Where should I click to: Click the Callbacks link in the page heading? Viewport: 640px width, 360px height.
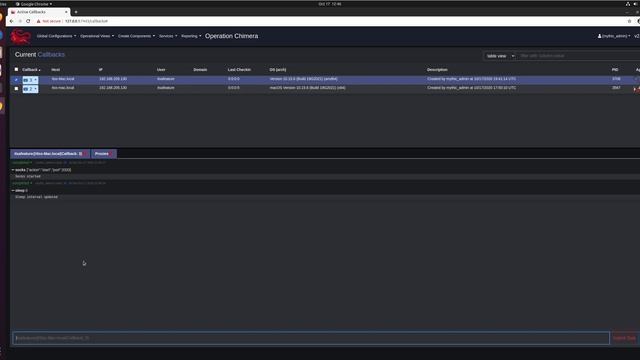(x=51, y=55)
